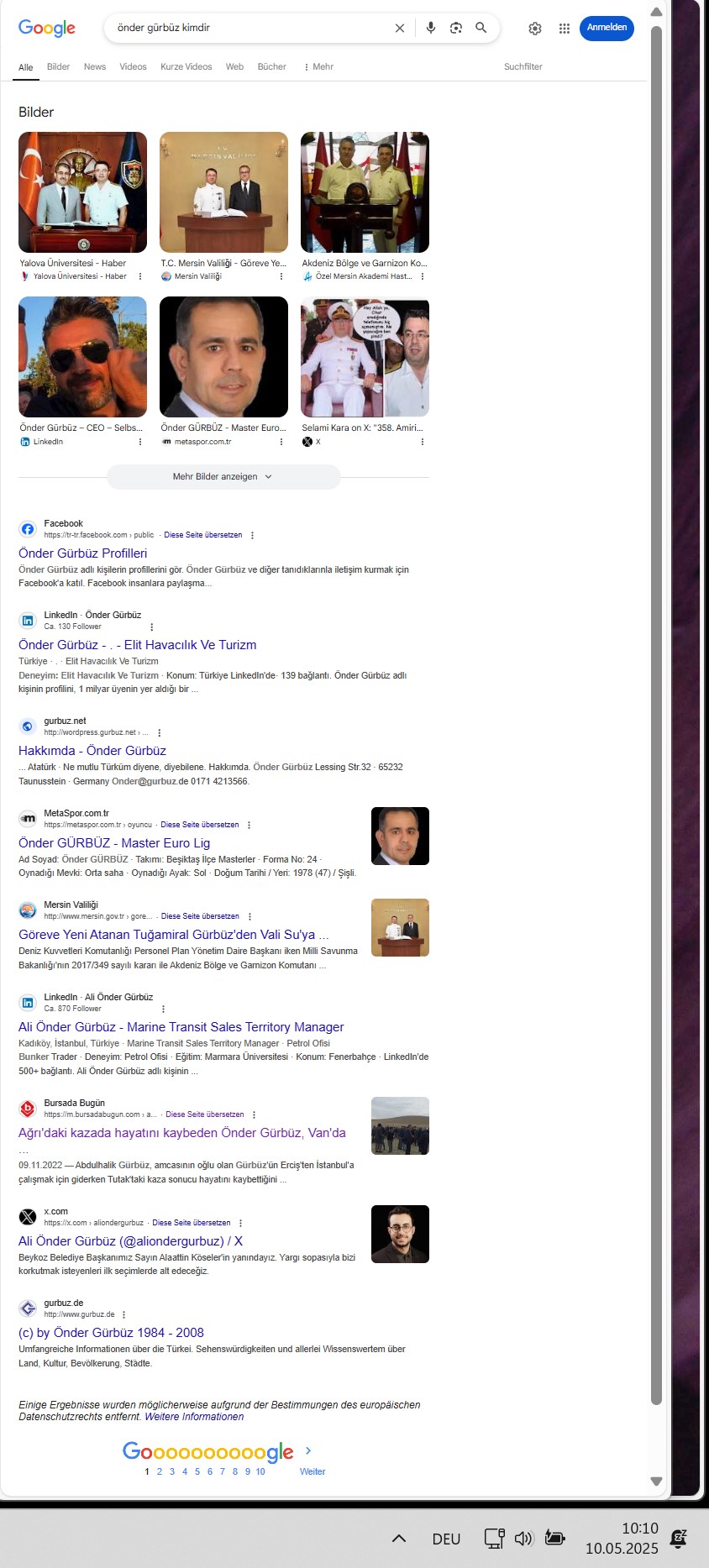Open Yalova Üniversitesi - Haber image thumbnail
The image size is (709, 1568).
coord(82,192)
